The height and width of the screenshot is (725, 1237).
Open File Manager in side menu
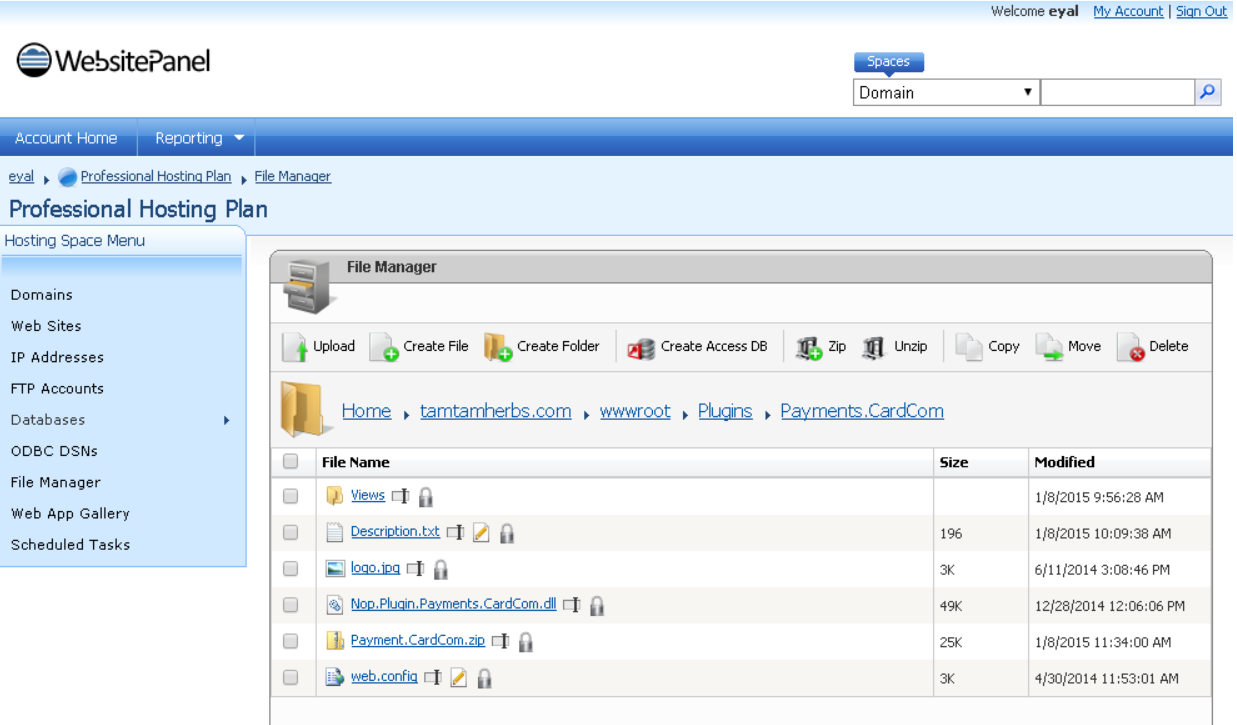[x=56, y=482]
